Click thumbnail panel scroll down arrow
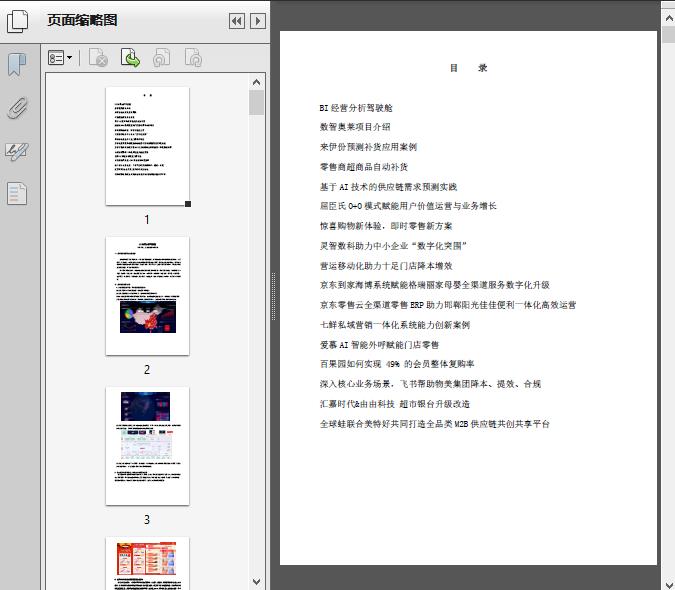Screen dimensions: 675x590 pos(257,581)
